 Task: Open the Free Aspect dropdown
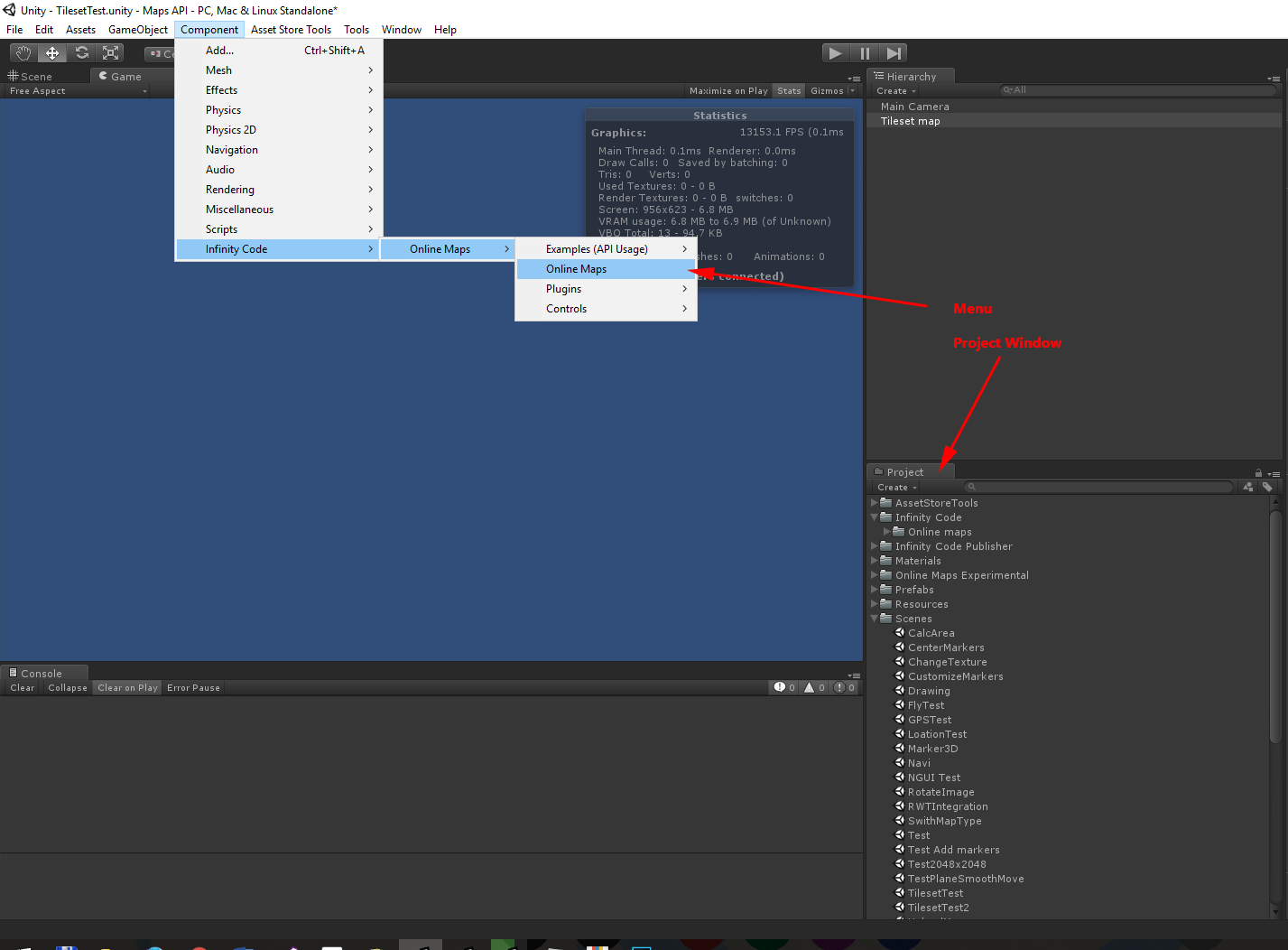[78, 90]
